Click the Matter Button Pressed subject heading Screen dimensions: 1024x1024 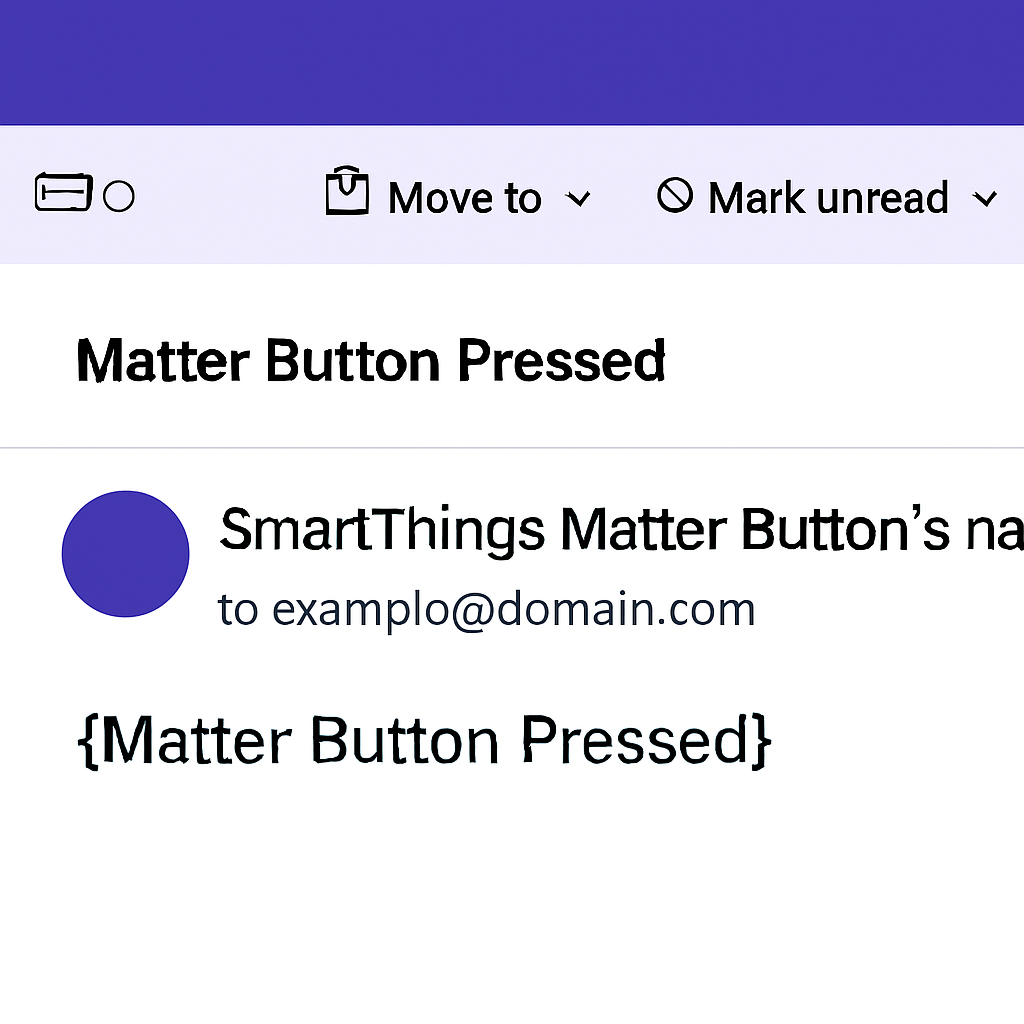click(370, 361)
